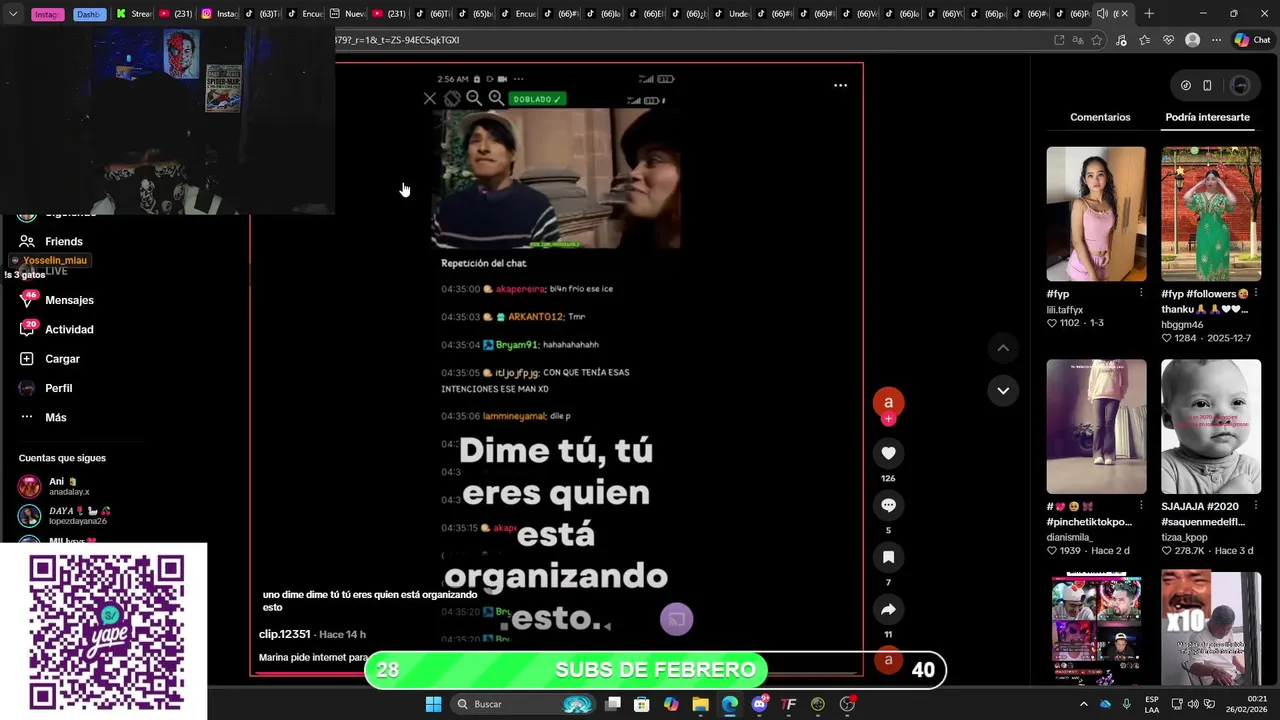Open options for the dianismila_ video card
Viewport: 1280px width, 720px height.
[1141, 506]
